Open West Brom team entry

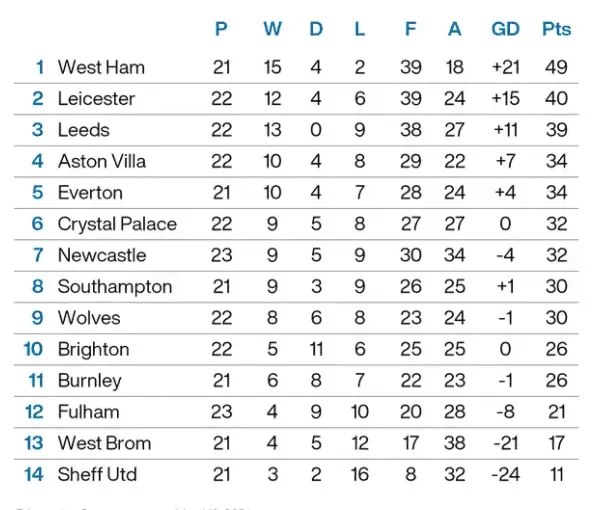pyautogui.click(x=104, y=443)
